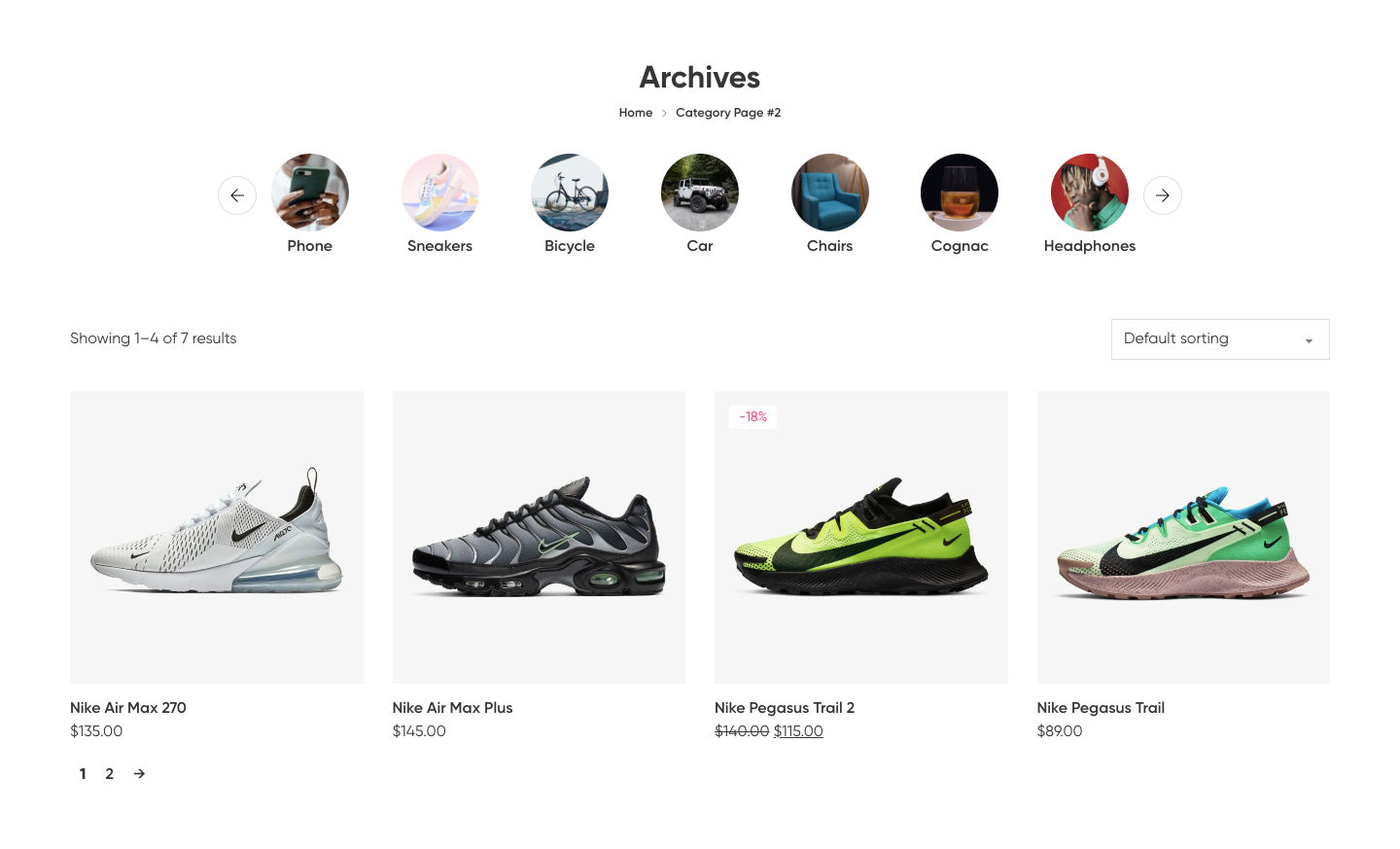1400x849 pixels.
Task: Open the Default sorting dropdown
Action: 1220,339
